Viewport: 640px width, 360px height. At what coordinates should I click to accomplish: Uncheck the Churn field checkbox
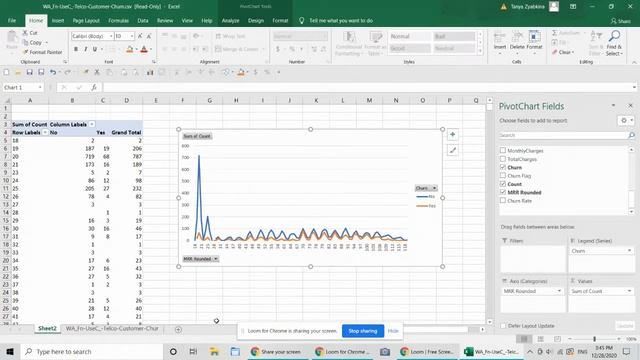[x=503, y=167]
